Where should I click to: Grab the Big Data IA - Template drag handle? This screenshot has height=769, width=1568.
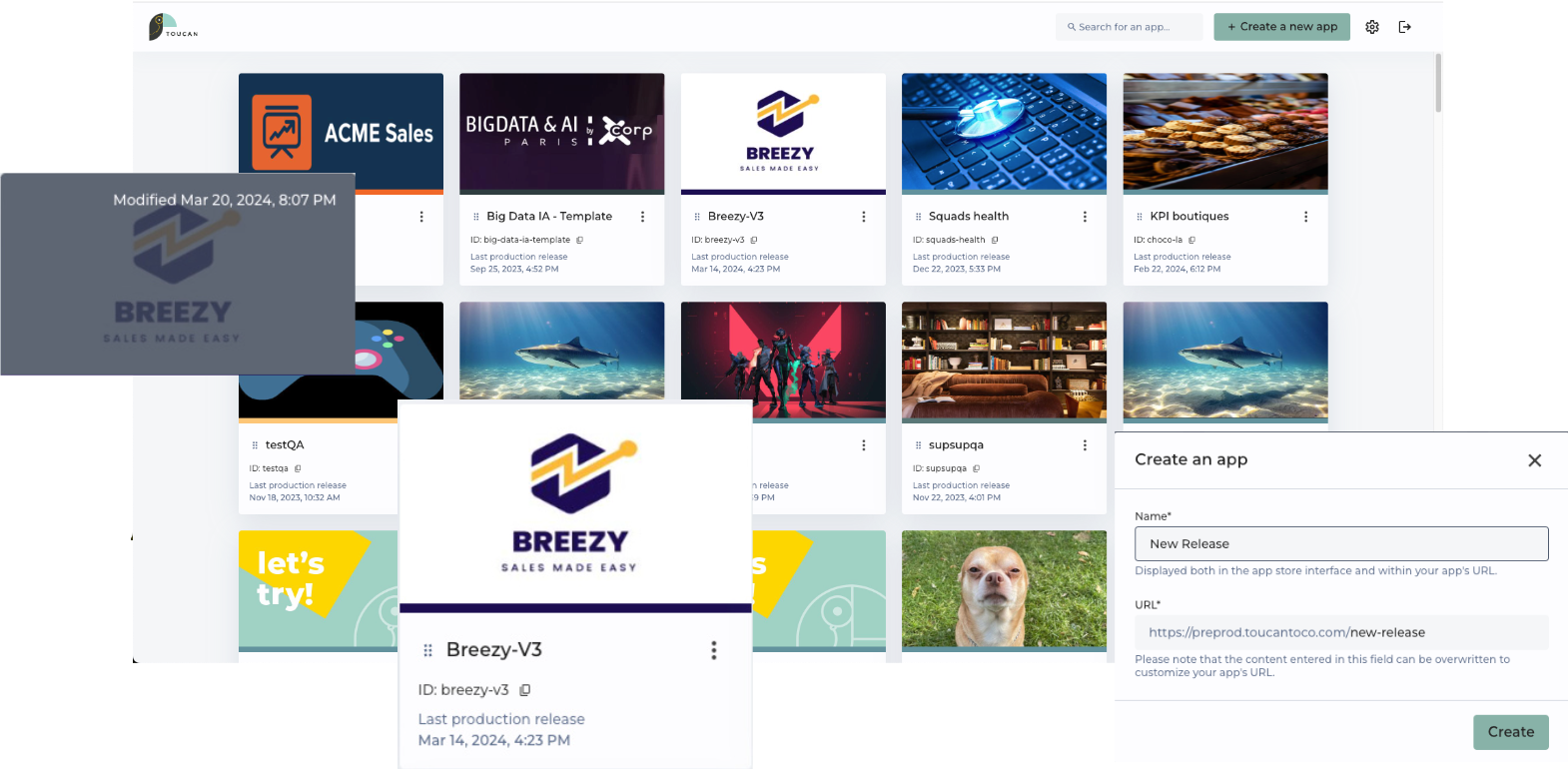[476, 217]
